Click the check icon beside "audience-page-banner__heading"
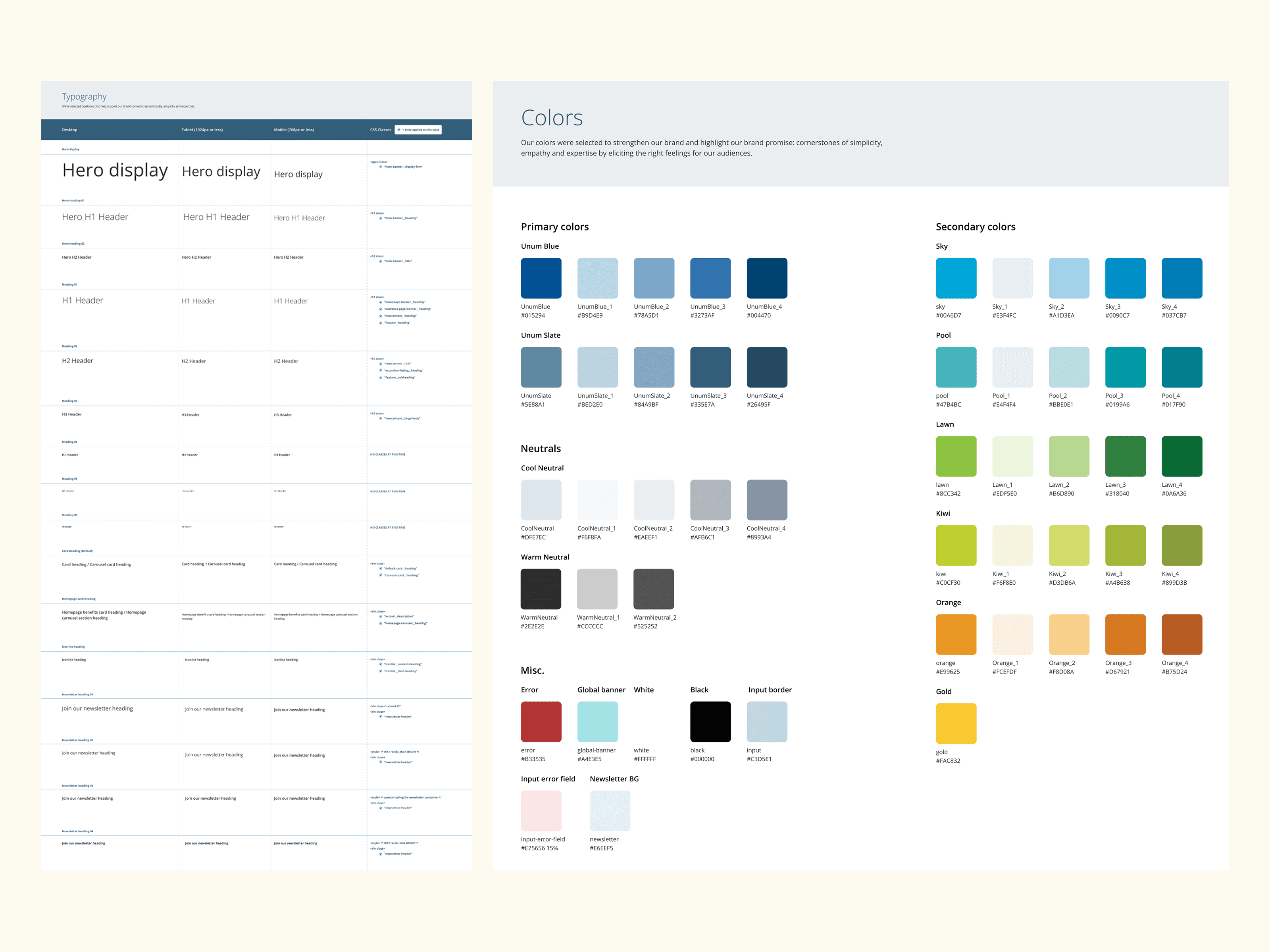The width and height of the screenshot is (1270, 952). click(x=381, y=309)
